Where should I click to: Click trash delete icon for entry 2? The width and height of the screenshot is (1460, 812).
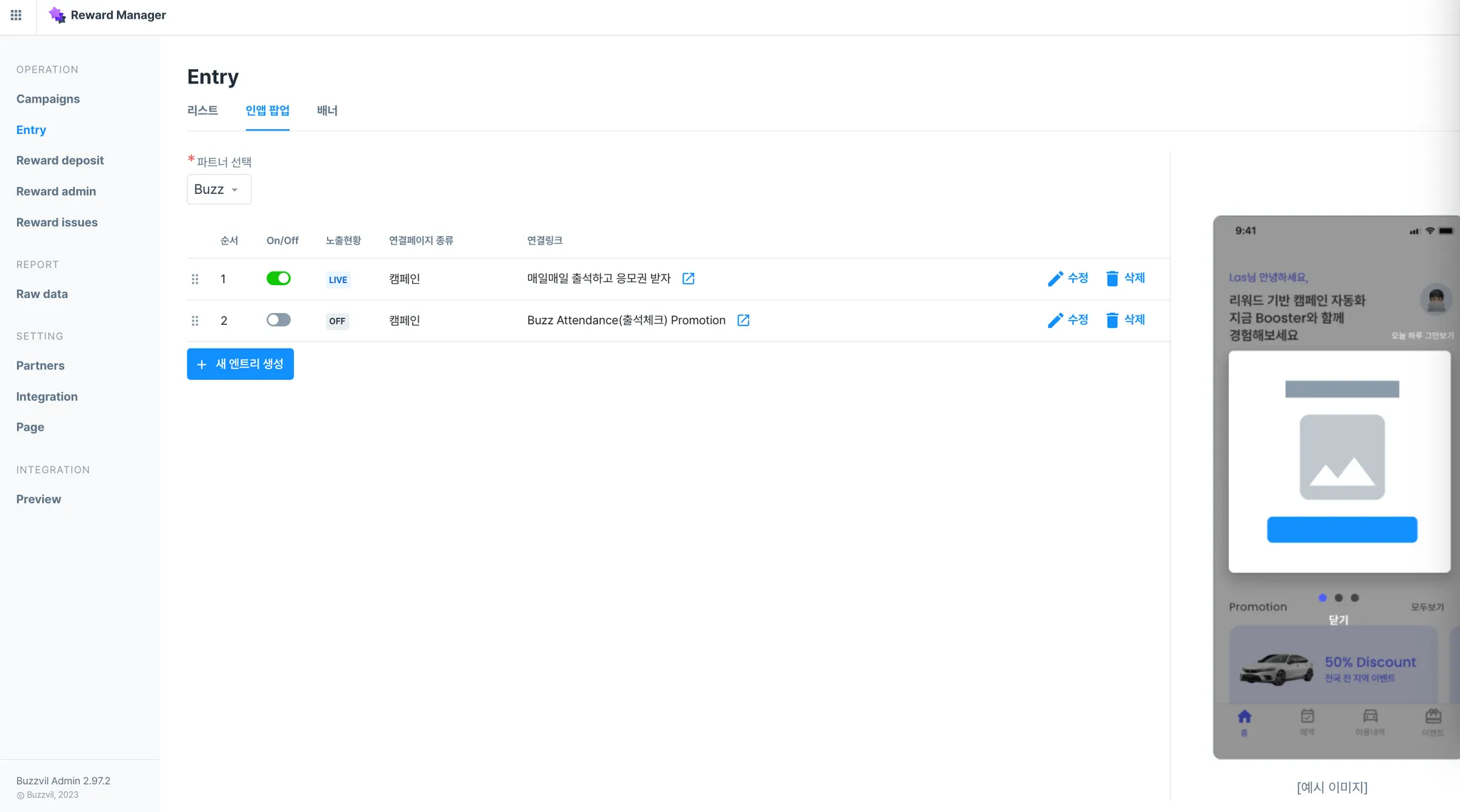pos(1112,321)
